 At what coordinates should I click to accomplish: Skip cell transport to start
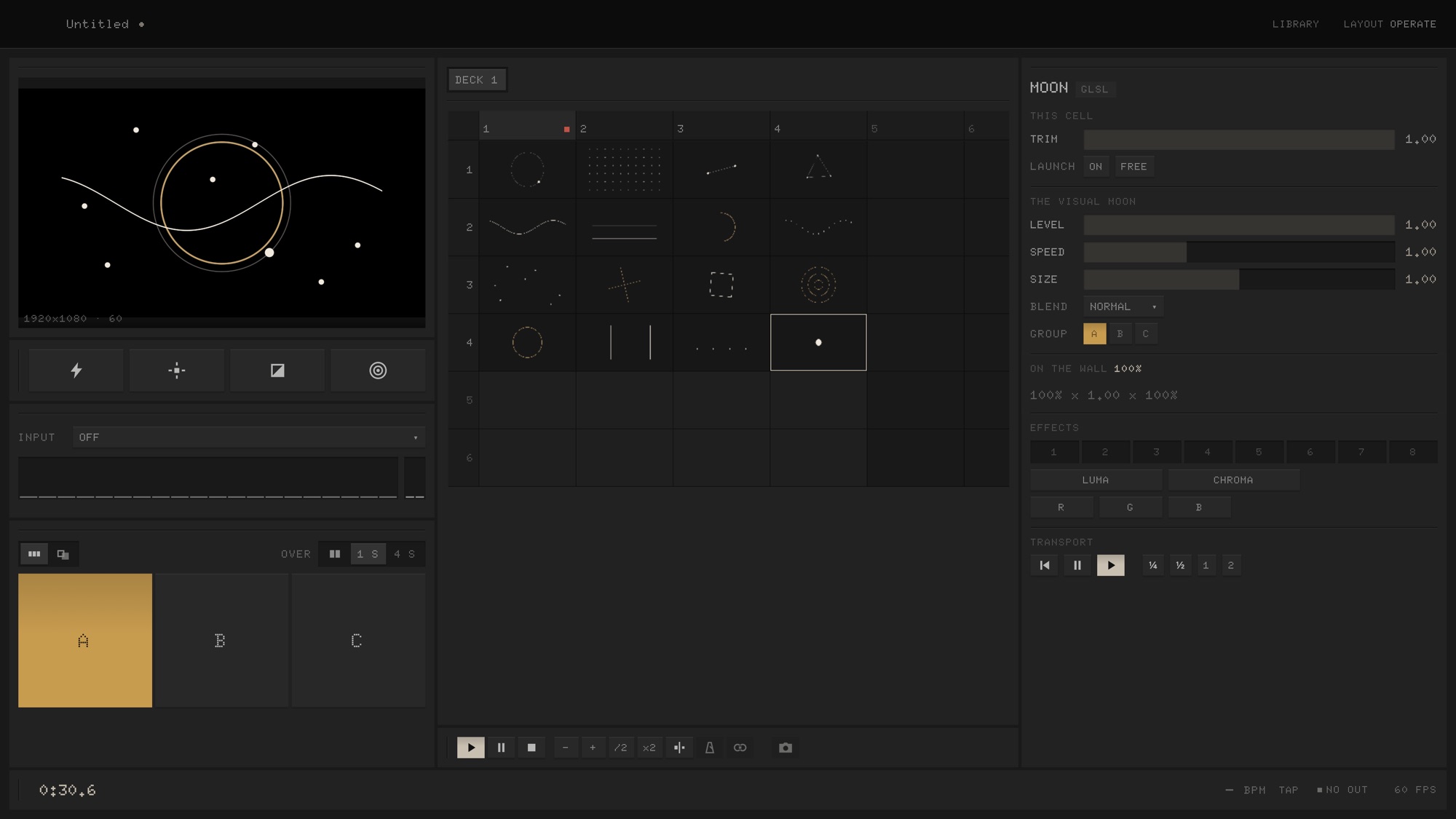pos(1045,565)
